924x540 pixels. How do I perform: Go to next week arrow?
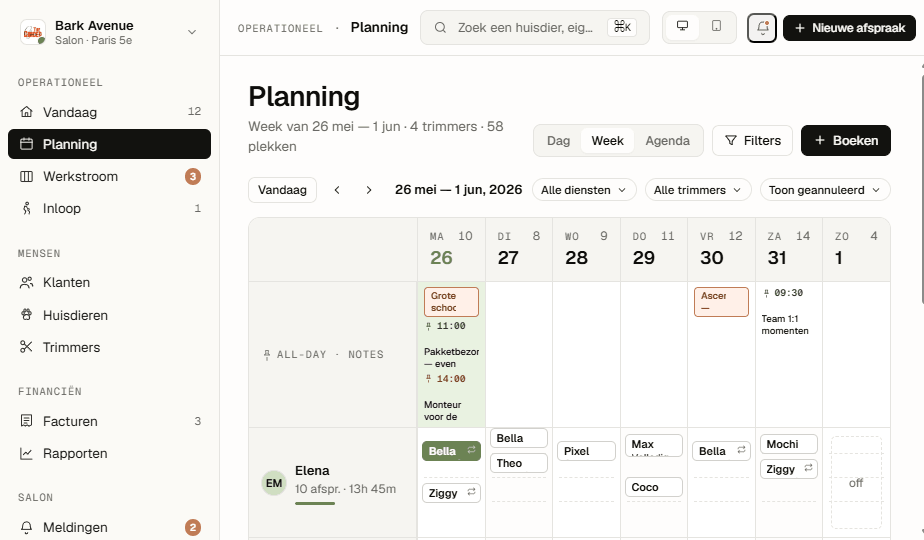[x=369, y=190]
